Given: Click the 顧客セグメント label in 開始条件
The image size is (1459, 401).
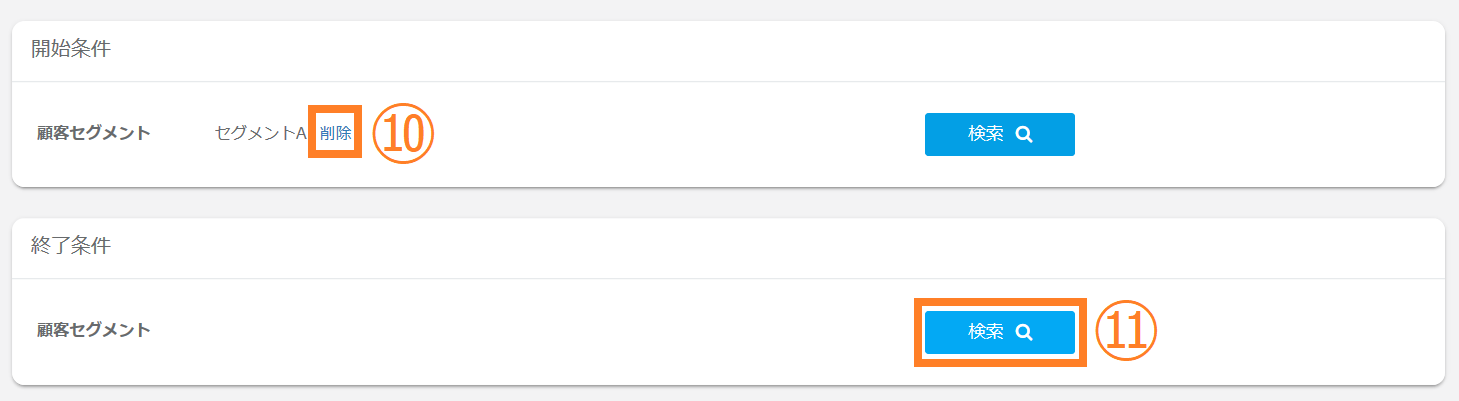Looking at the screenshot, I should tap(94, 134).
